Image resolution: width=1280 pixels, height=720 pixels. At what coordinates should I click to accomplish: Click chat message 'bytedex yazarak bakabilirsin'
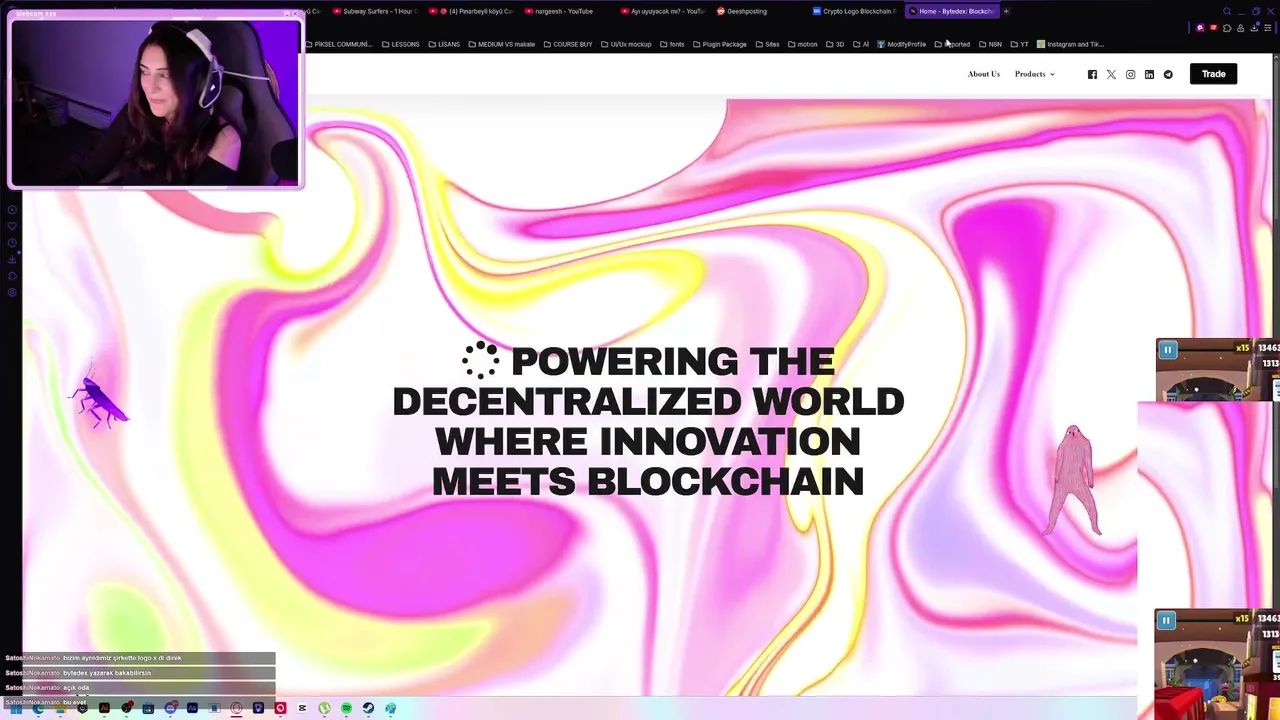(107, 673)
